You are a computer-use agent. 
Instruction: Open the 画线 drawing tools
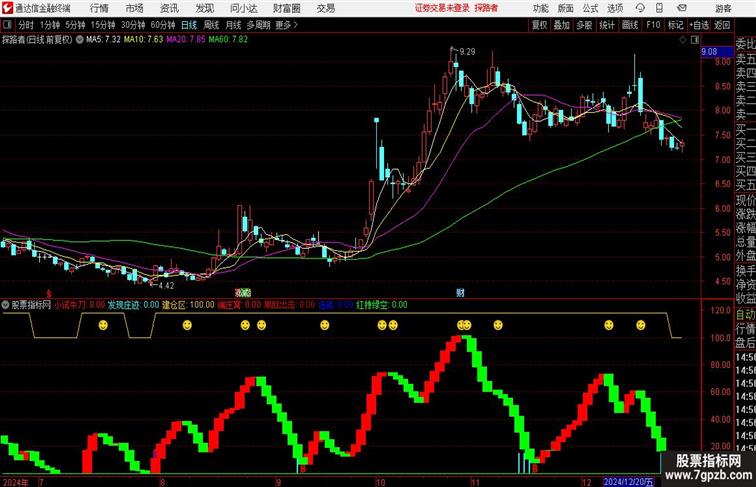(x=630, y=25)
